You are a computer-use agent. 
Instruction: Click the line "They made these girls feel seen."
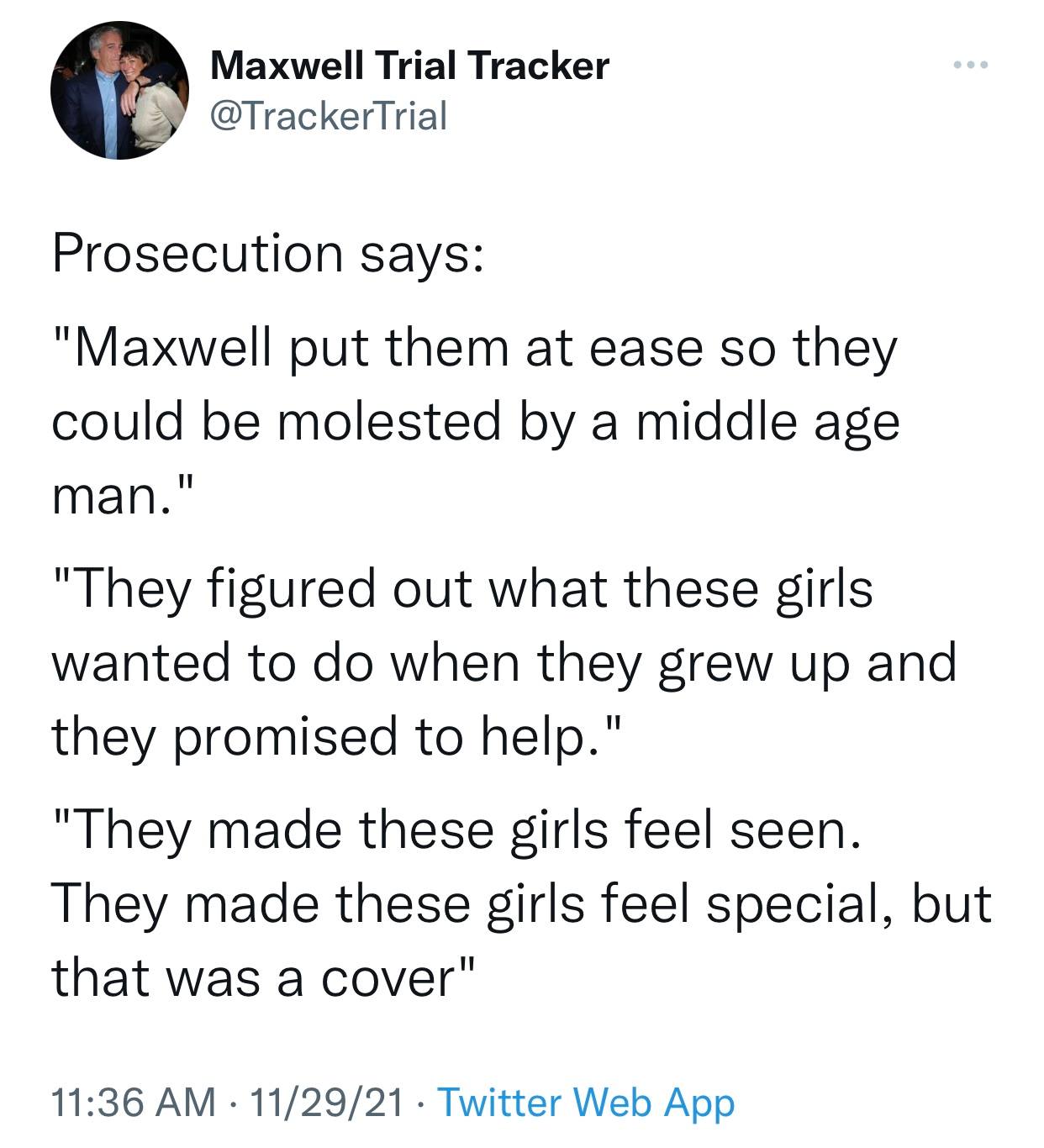click(456, 830)
